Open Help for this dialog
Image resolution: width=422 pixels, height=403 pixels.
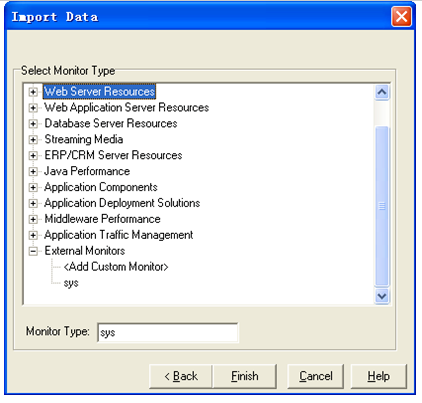(378, 376)
